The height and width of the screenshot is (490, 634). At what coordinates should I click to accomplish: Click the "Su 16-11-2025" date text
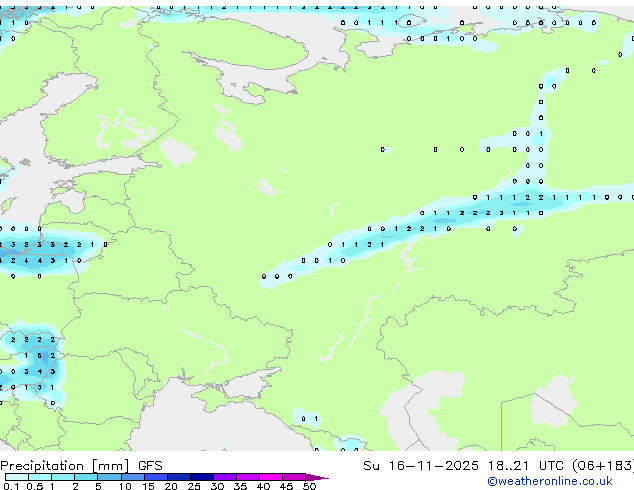421,466
